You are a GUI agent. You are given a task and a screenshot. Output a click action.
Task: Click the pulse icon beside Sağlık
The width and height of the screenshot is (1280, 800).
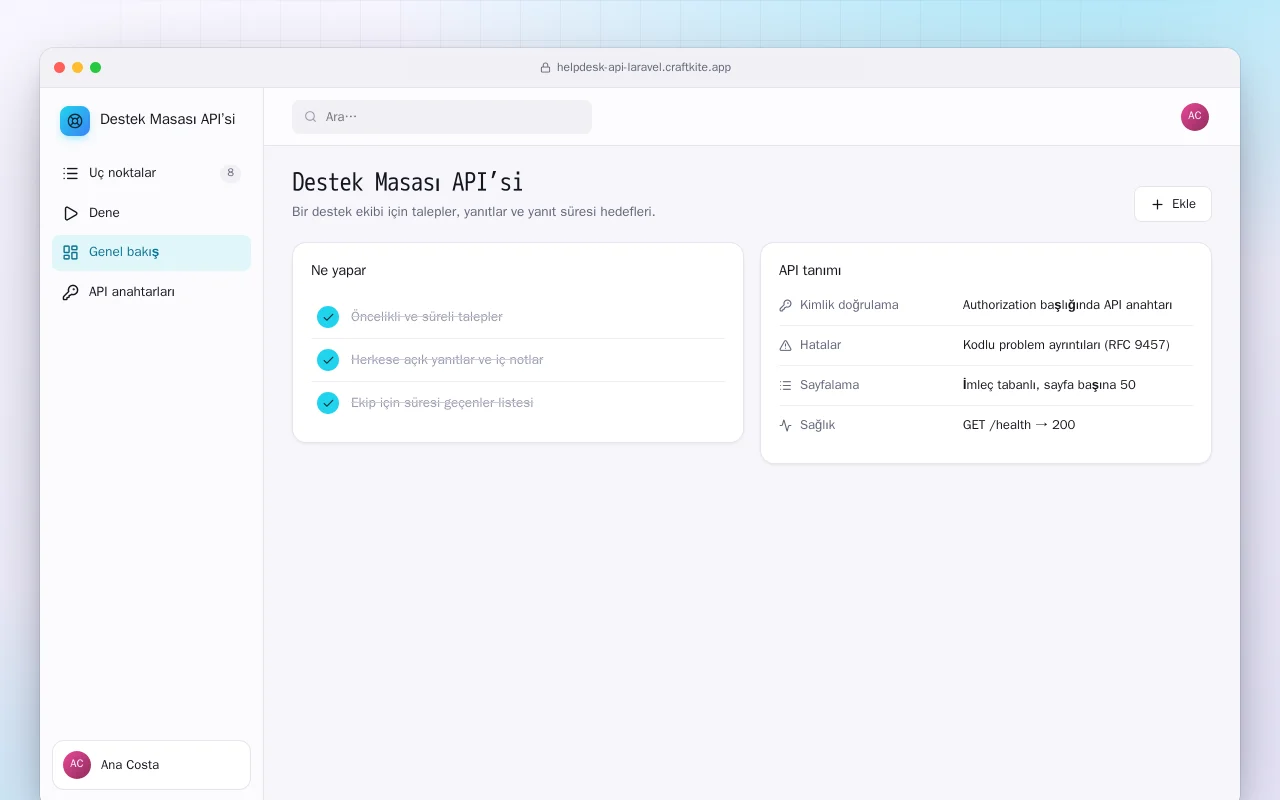point(785,425)
